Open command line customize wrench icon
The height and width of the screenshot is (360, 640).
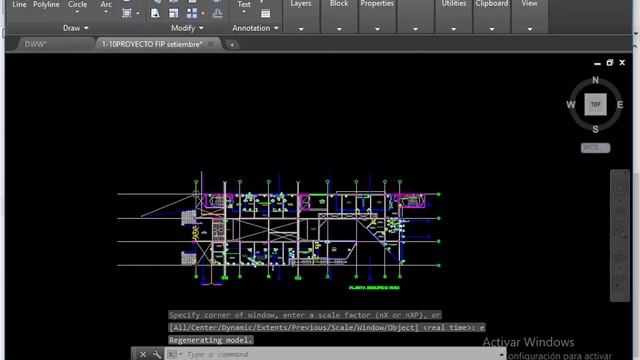[x=157, y=354]
